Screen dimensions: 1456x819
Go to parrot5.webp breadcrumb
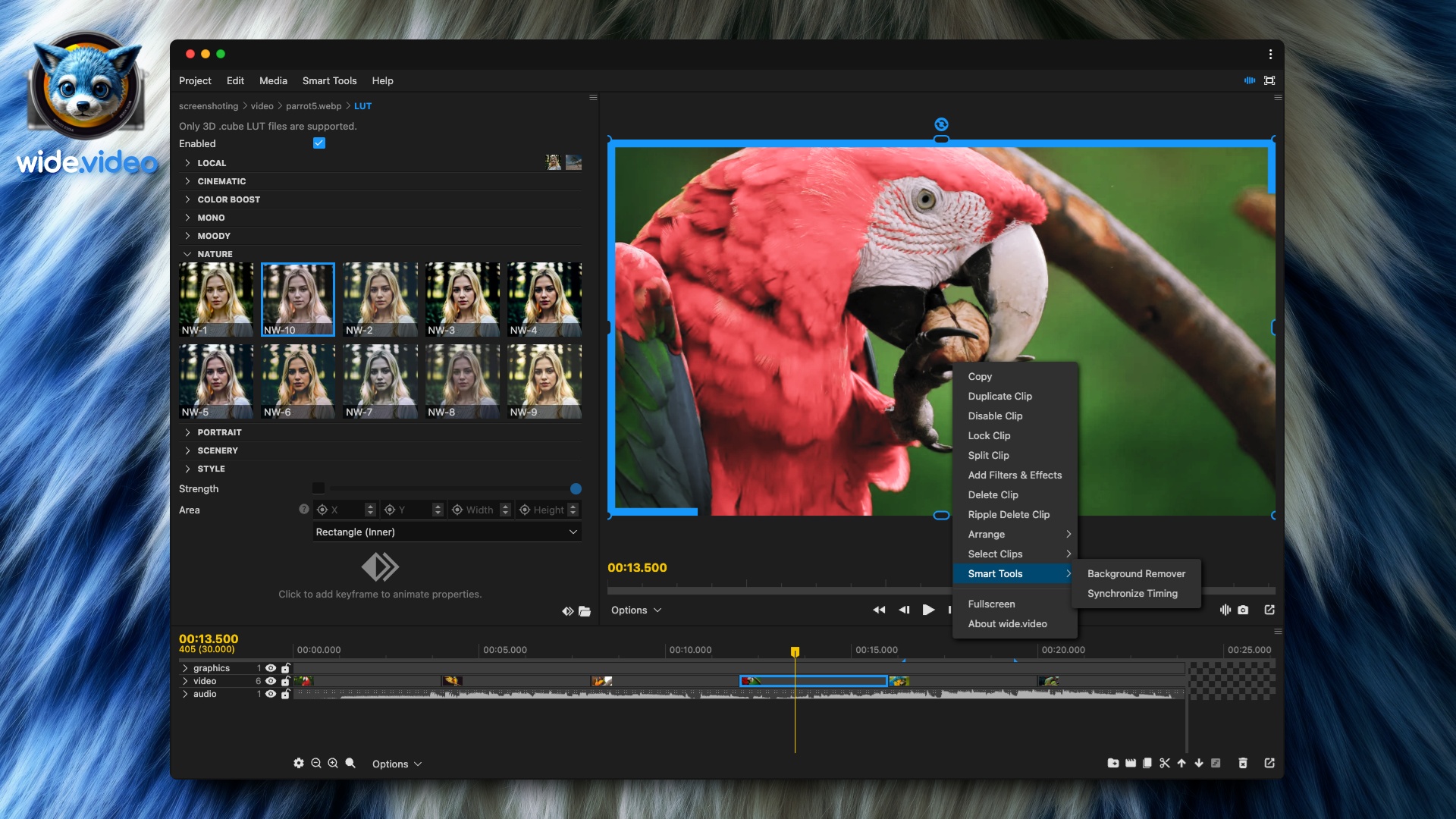tap(313, 106)
